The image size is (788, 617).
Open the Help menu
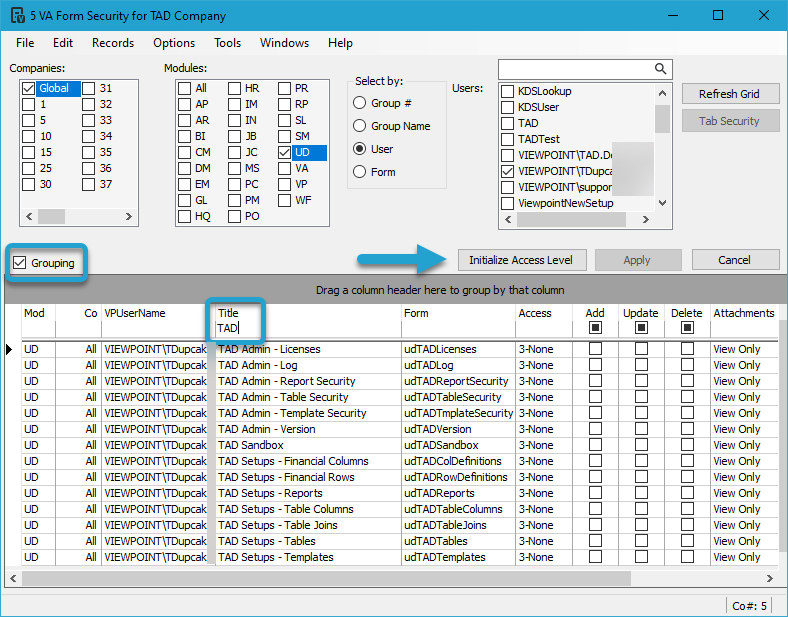tap(340, 43)
